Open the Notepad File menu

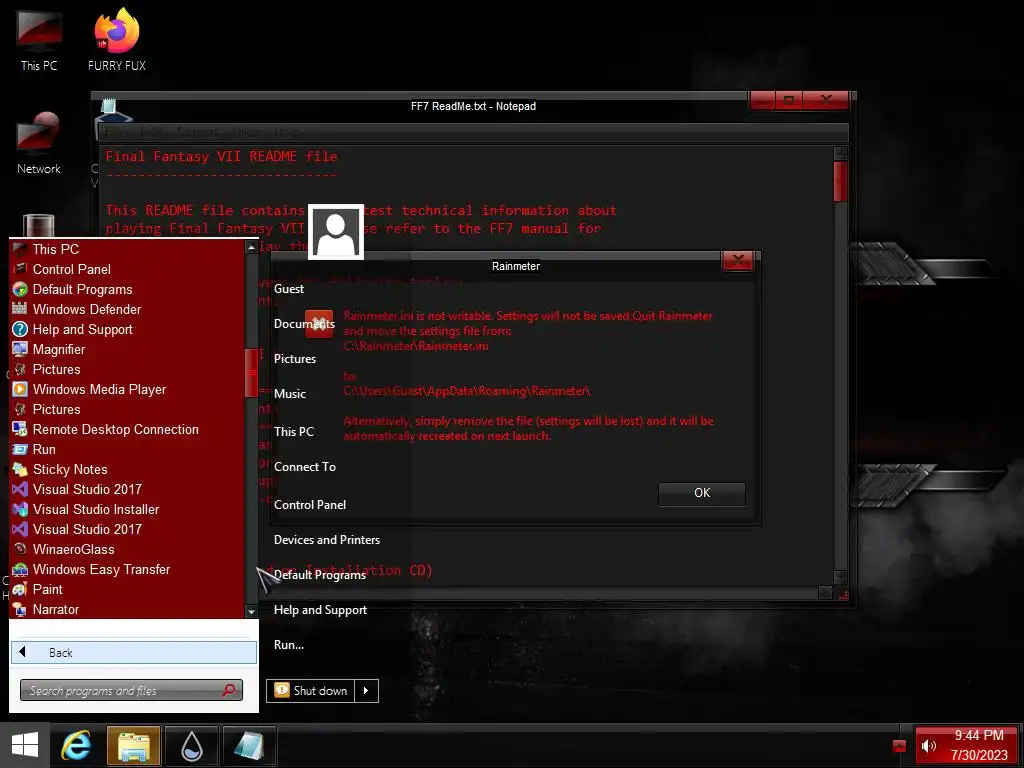[117, 133]
